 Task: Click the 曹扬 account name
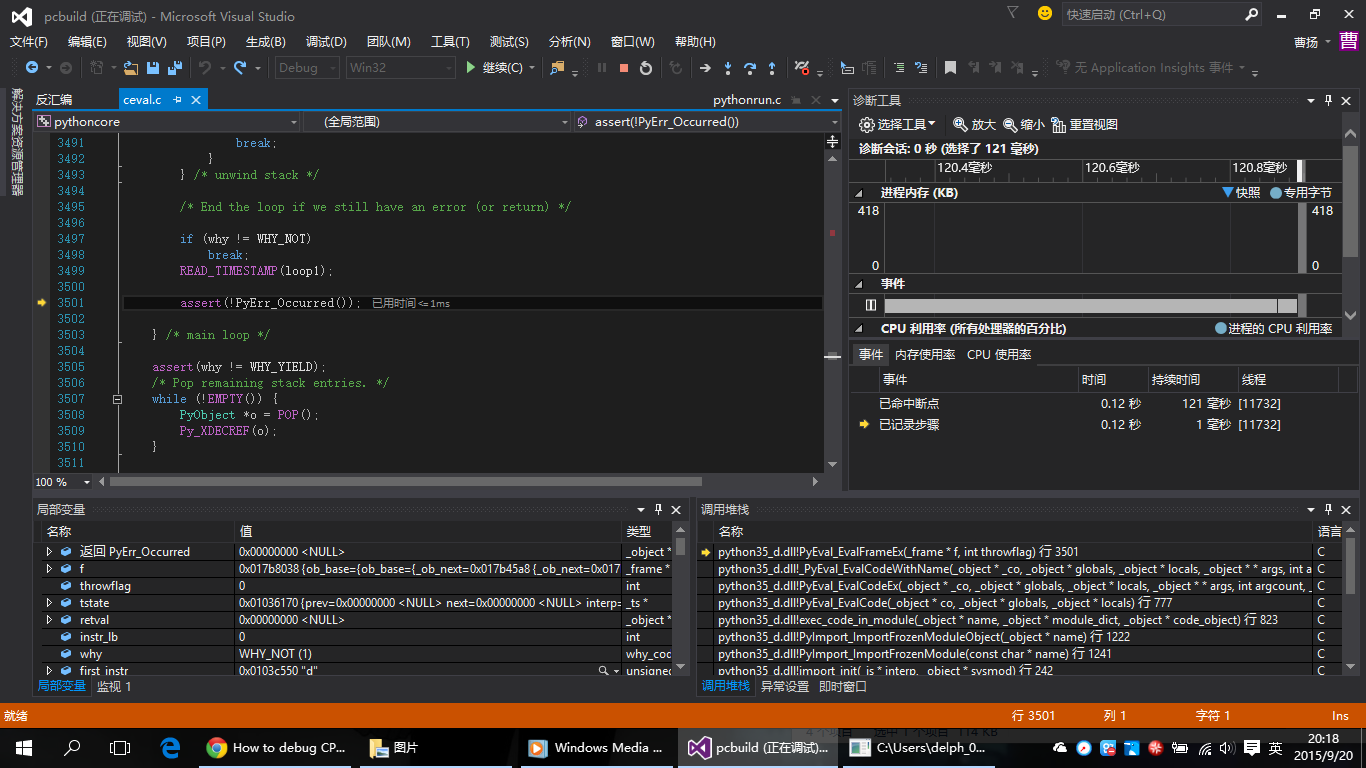coord(1306,42)
